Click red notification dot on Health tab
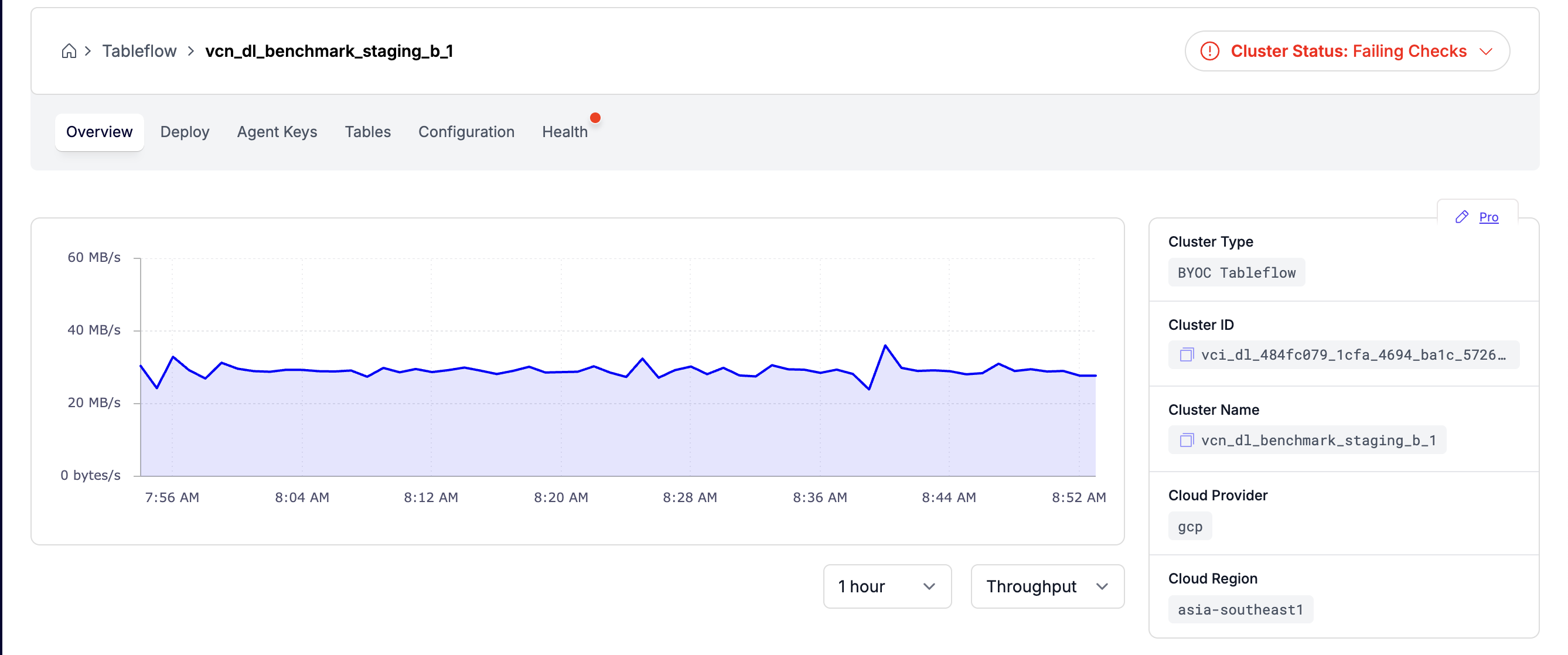Image resolution: width=1568 pixels, height=655 pixels. [x=595, y=118]
